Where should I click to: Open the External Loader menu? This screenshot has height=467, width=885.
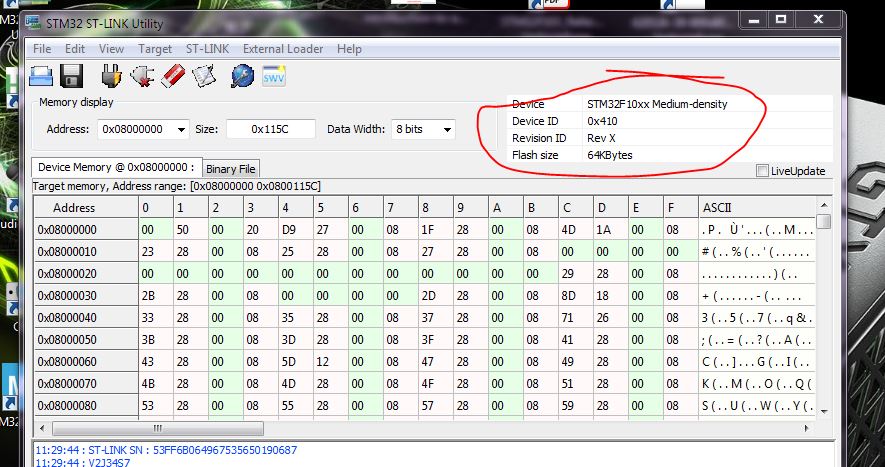[283, 49]
